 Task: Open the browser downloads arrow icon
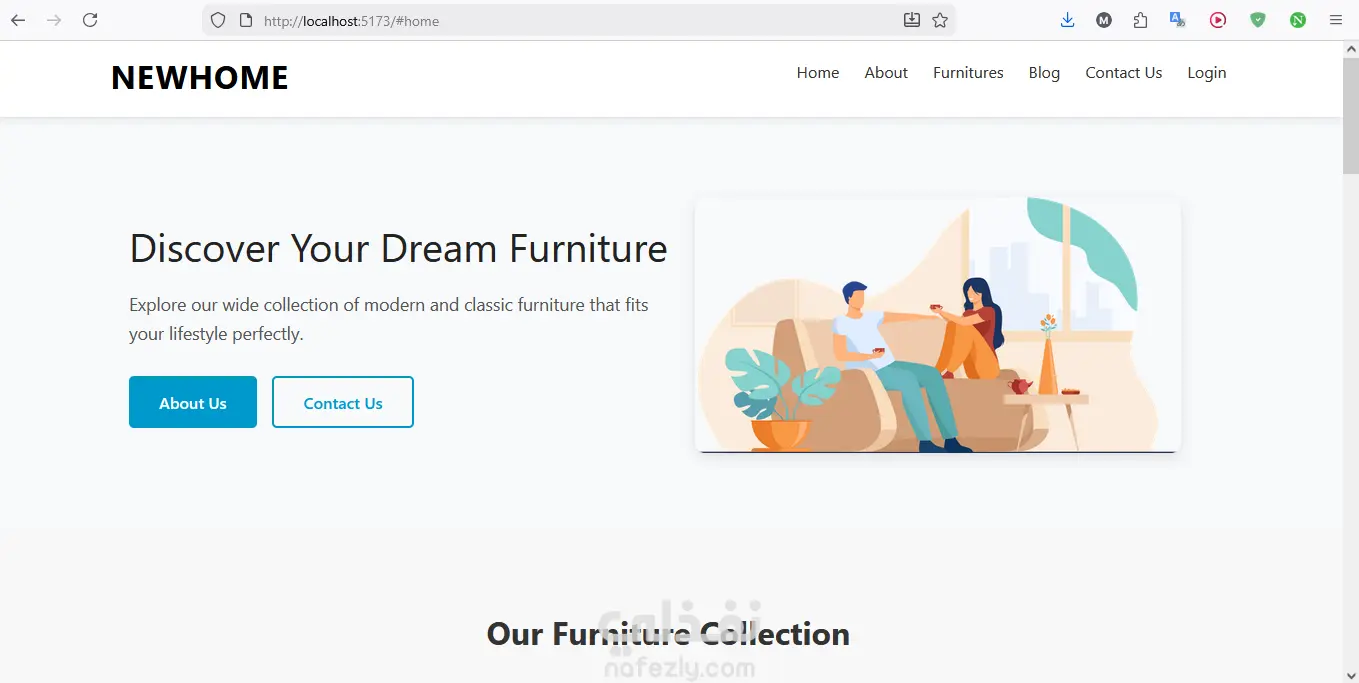[1067, 20]
